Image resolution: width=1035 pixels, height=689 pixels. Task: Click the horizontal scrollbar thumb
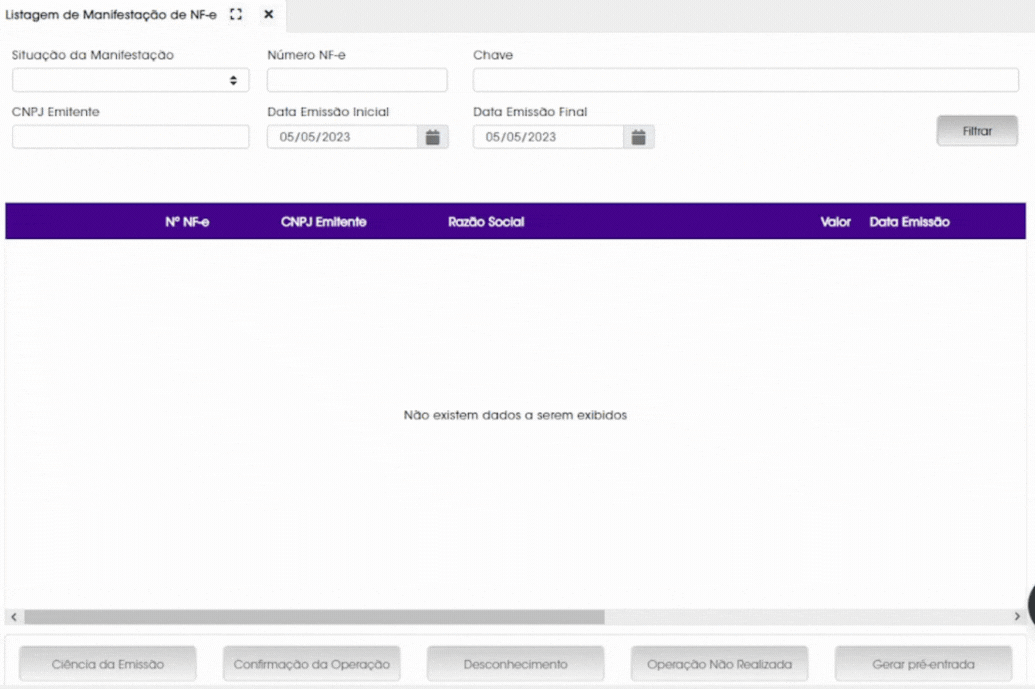click(x=314, y=616)
